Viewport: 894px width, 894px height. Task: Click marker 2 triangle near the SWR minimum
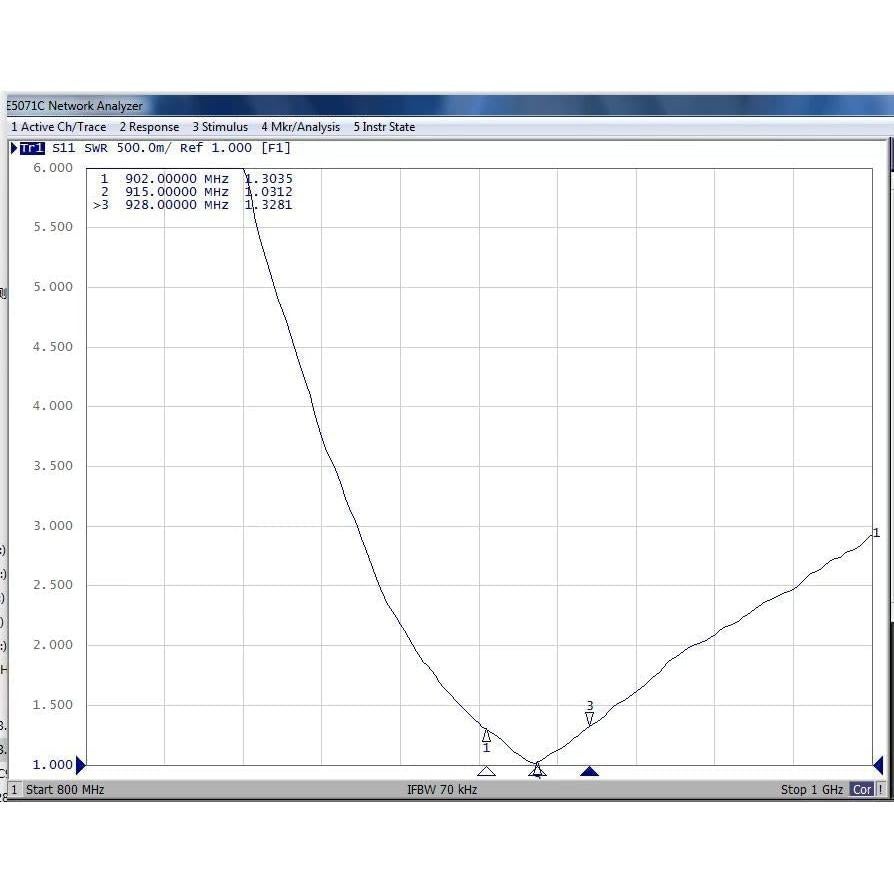pos(538,768)
